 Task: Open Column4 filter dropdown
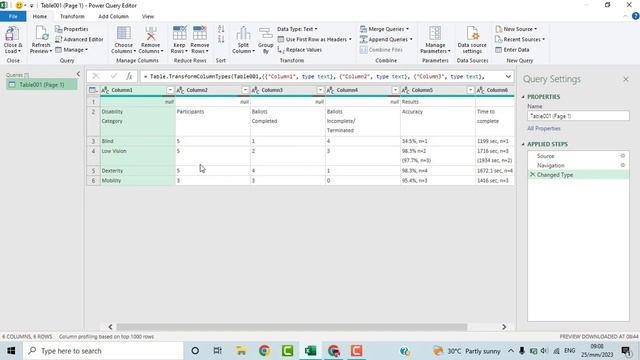[x=396, y=90]
